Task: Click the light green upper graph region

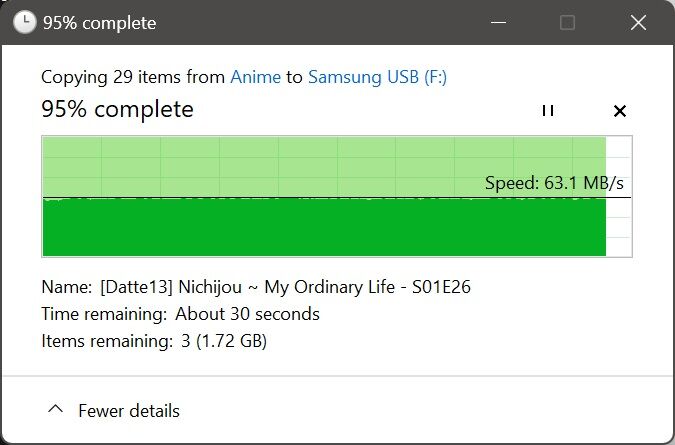Action: click(x=324, y=167)
